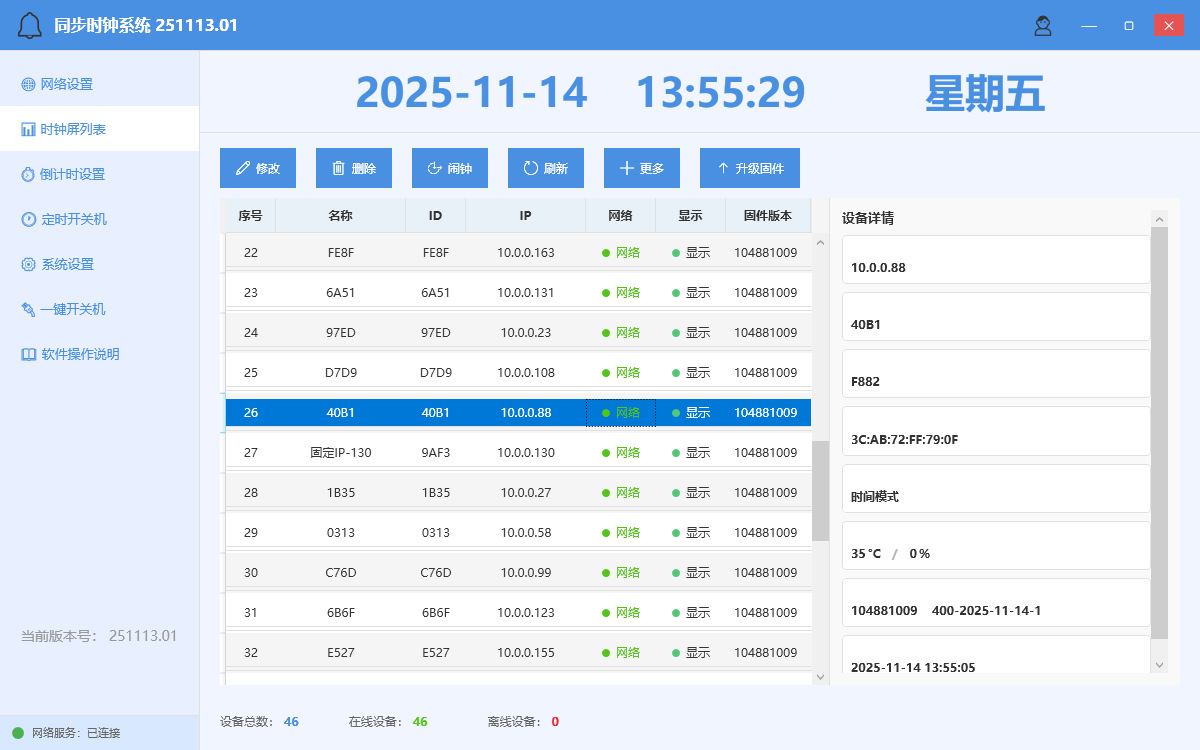Click the down chevron on 设备详情 panel

[1159, 663]
